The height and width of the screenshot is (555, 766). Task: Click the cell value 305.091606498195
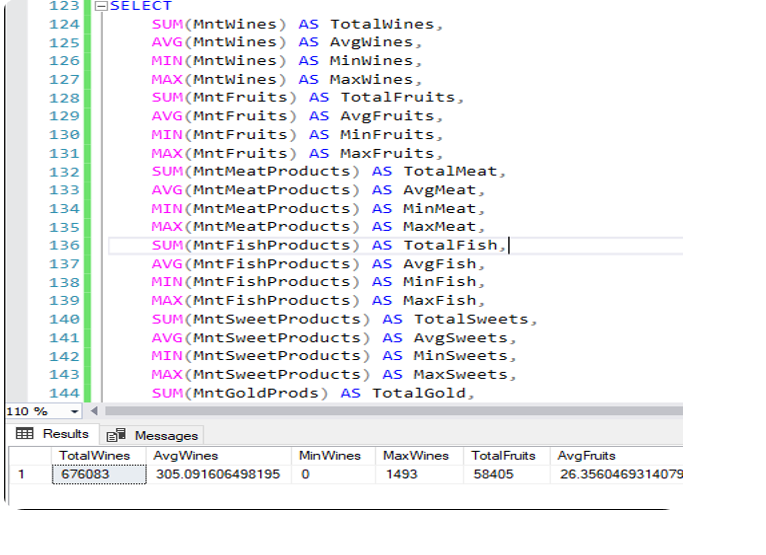click(x=218, y=474)
